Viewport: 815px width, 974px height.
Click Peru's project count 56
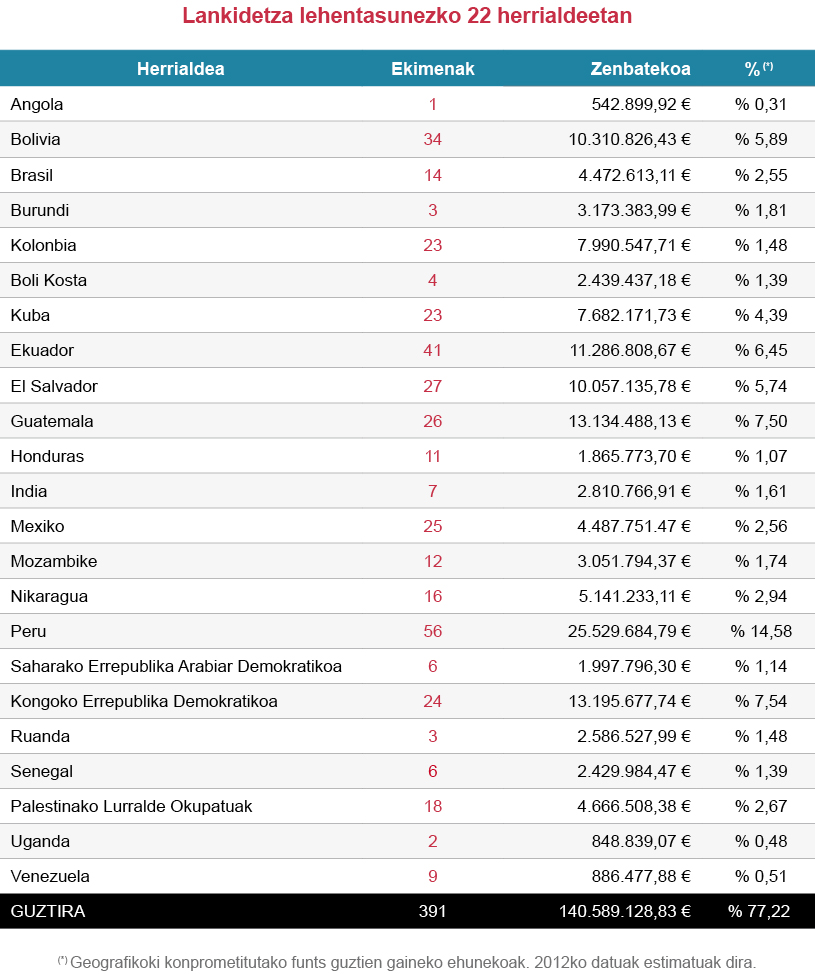(432, 631)
